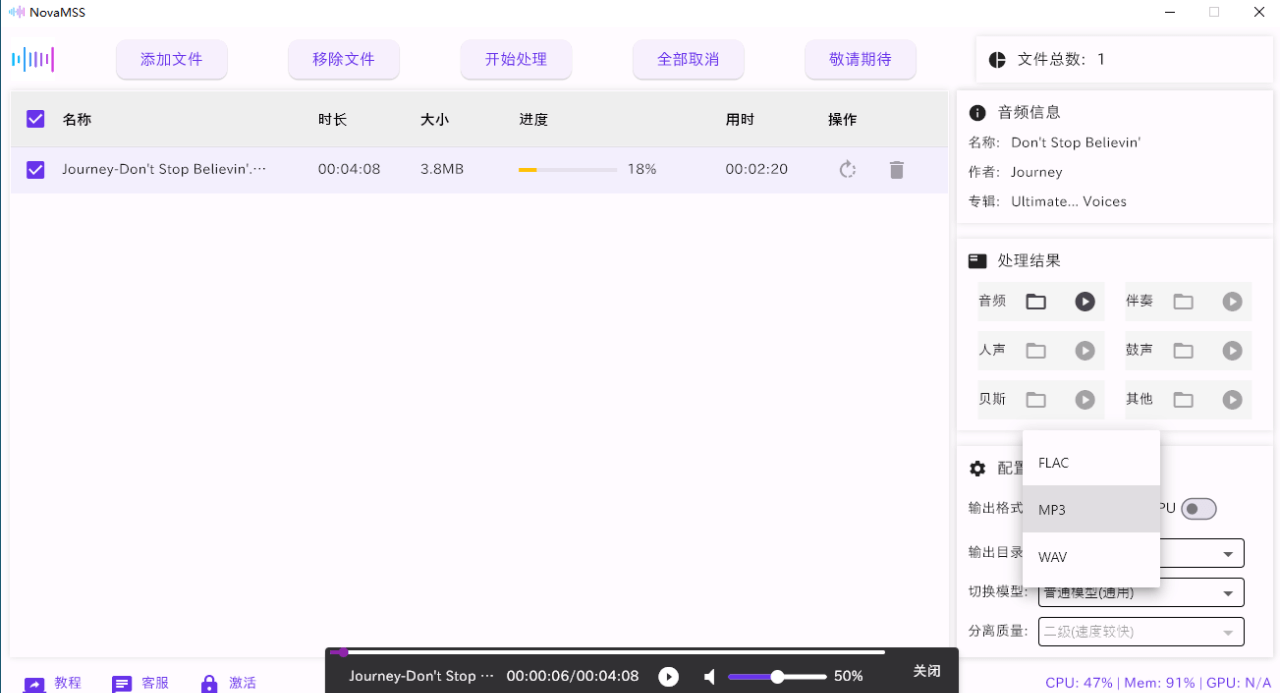Click the 移除文件 button
The image size is (1280, 693).
pos(344,59)
